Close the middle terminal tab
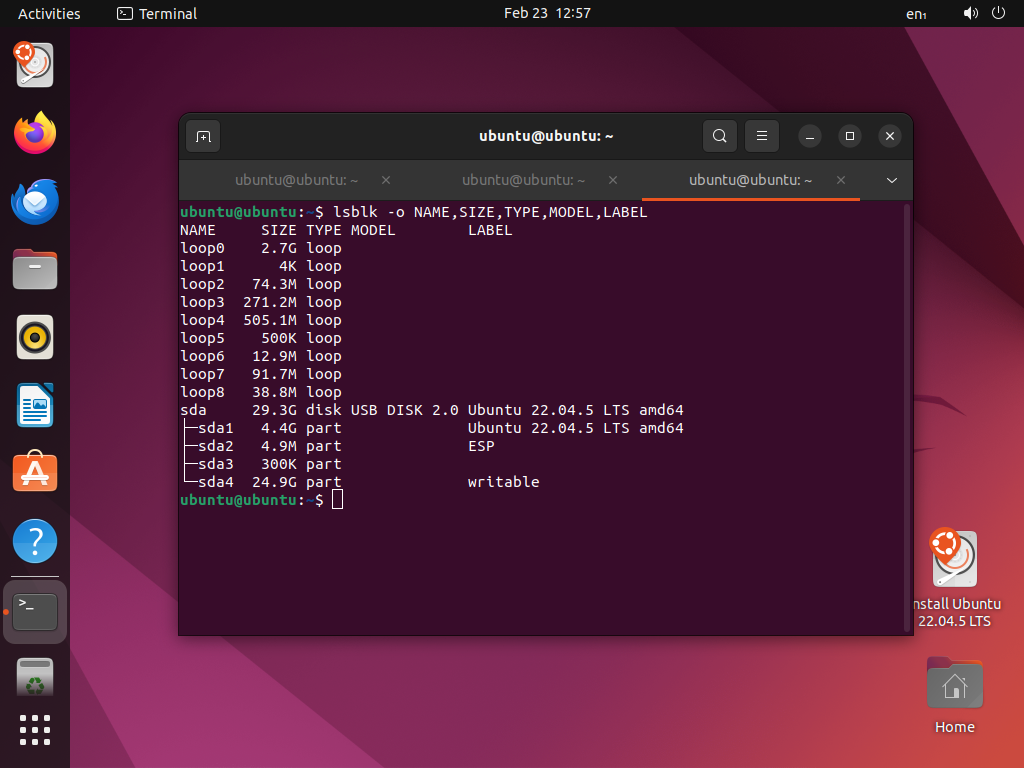Image resolution: width=1024 pixels, height=768 pixels. click(612, 181)
